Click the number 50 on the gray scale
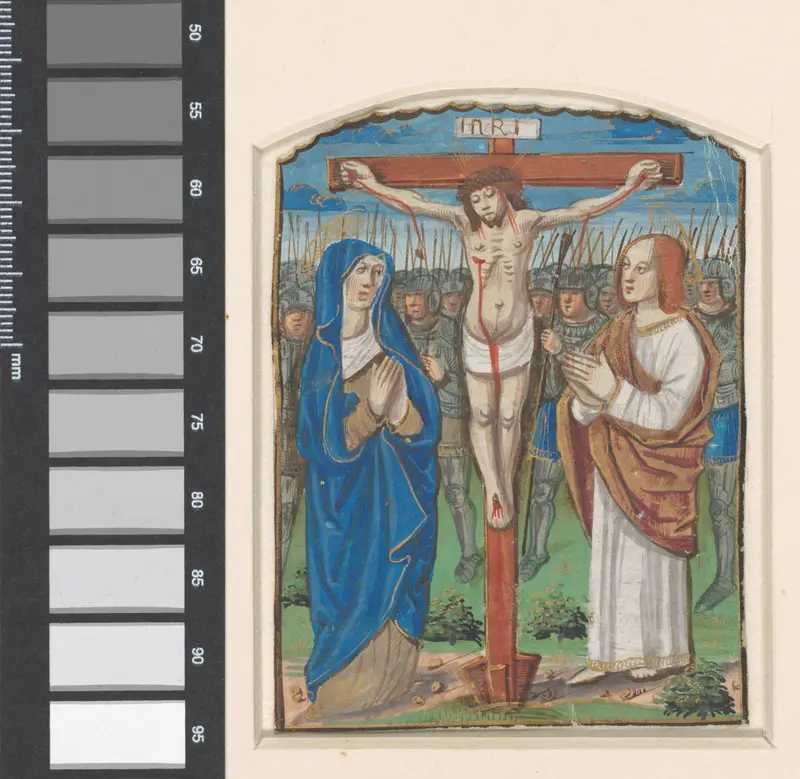 pos(195,33)
